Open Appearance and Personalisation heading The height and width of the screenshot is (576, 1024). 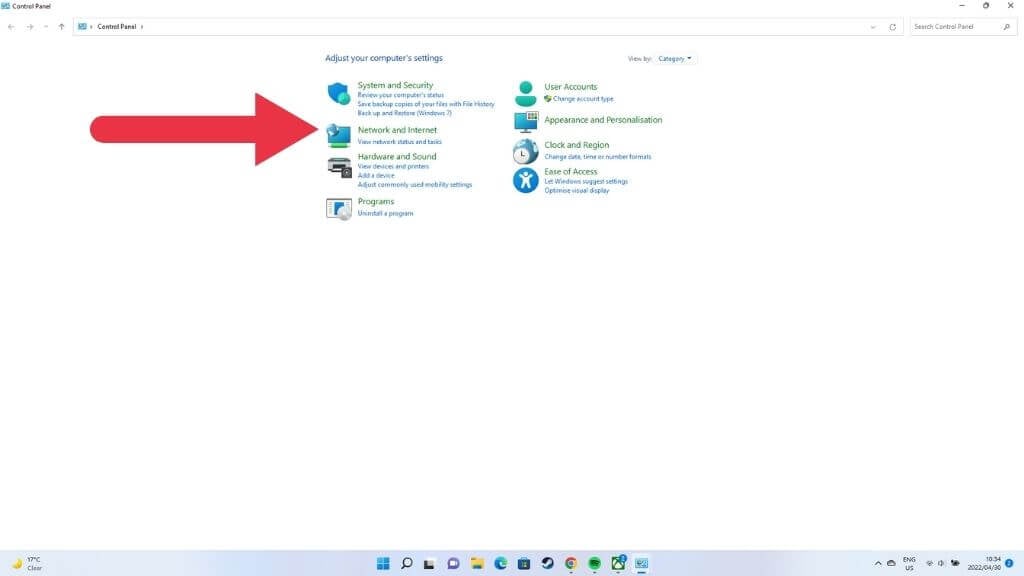coord(603,120)
